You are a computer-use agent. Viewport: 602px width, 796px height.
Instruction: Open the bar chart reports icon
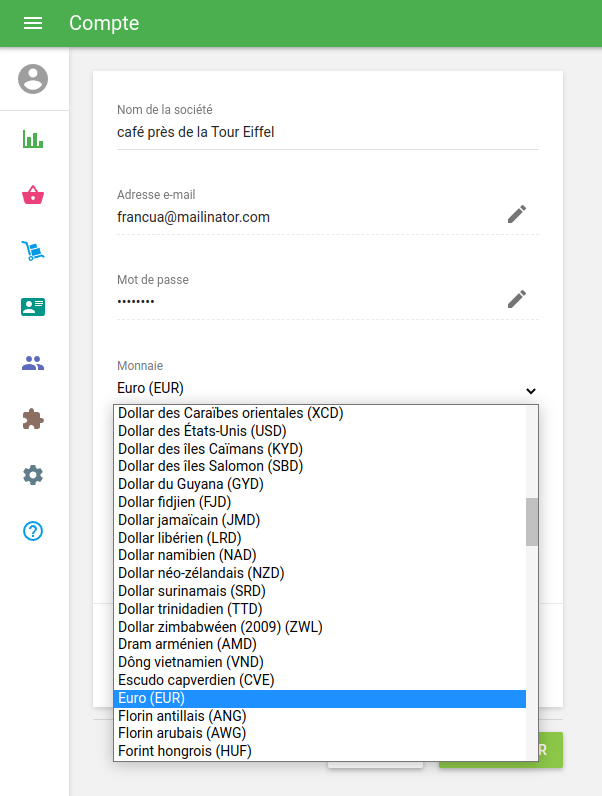pos(33,139)
